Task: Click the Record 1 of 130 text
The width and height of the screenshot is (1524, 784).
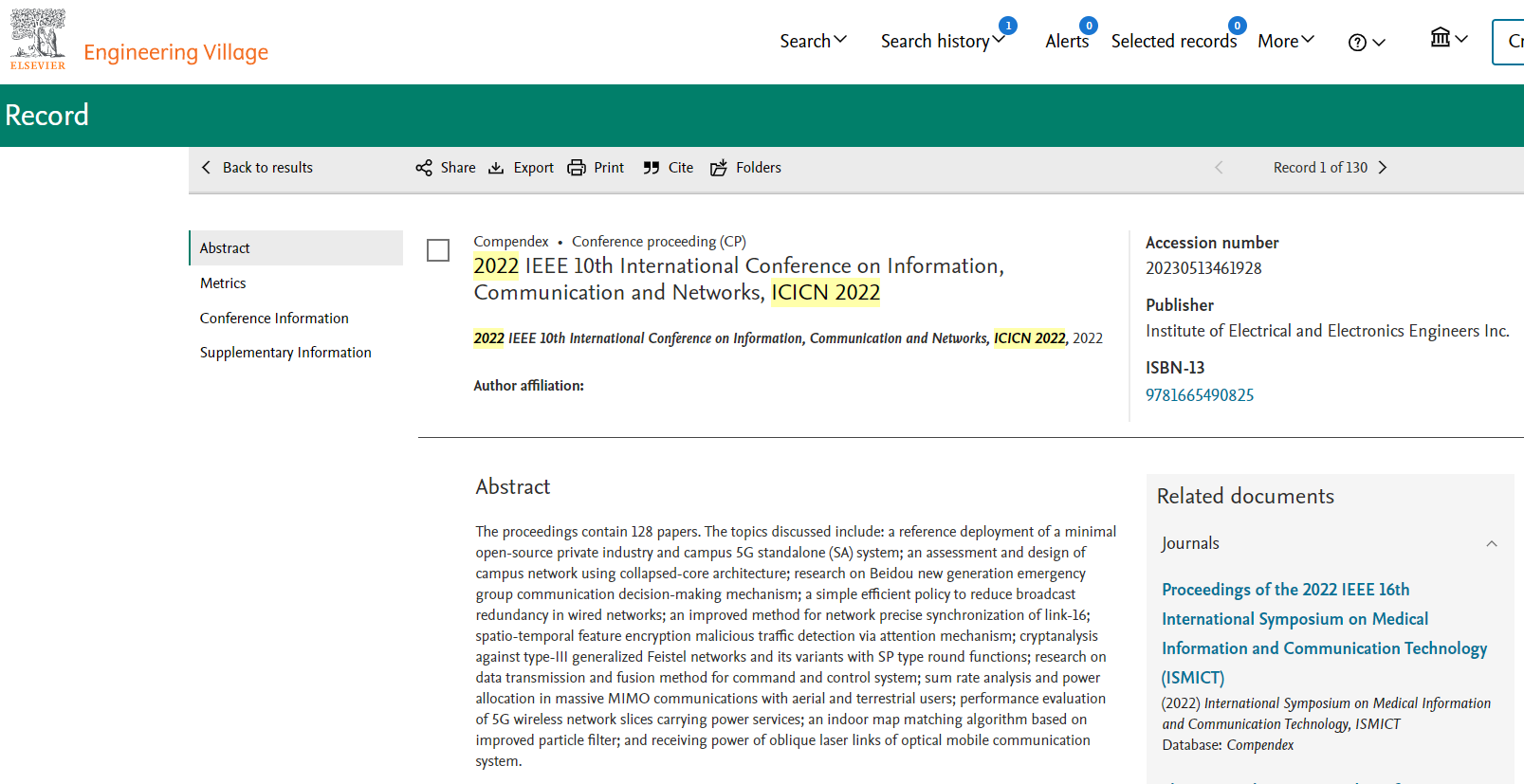Action: 1320,168
